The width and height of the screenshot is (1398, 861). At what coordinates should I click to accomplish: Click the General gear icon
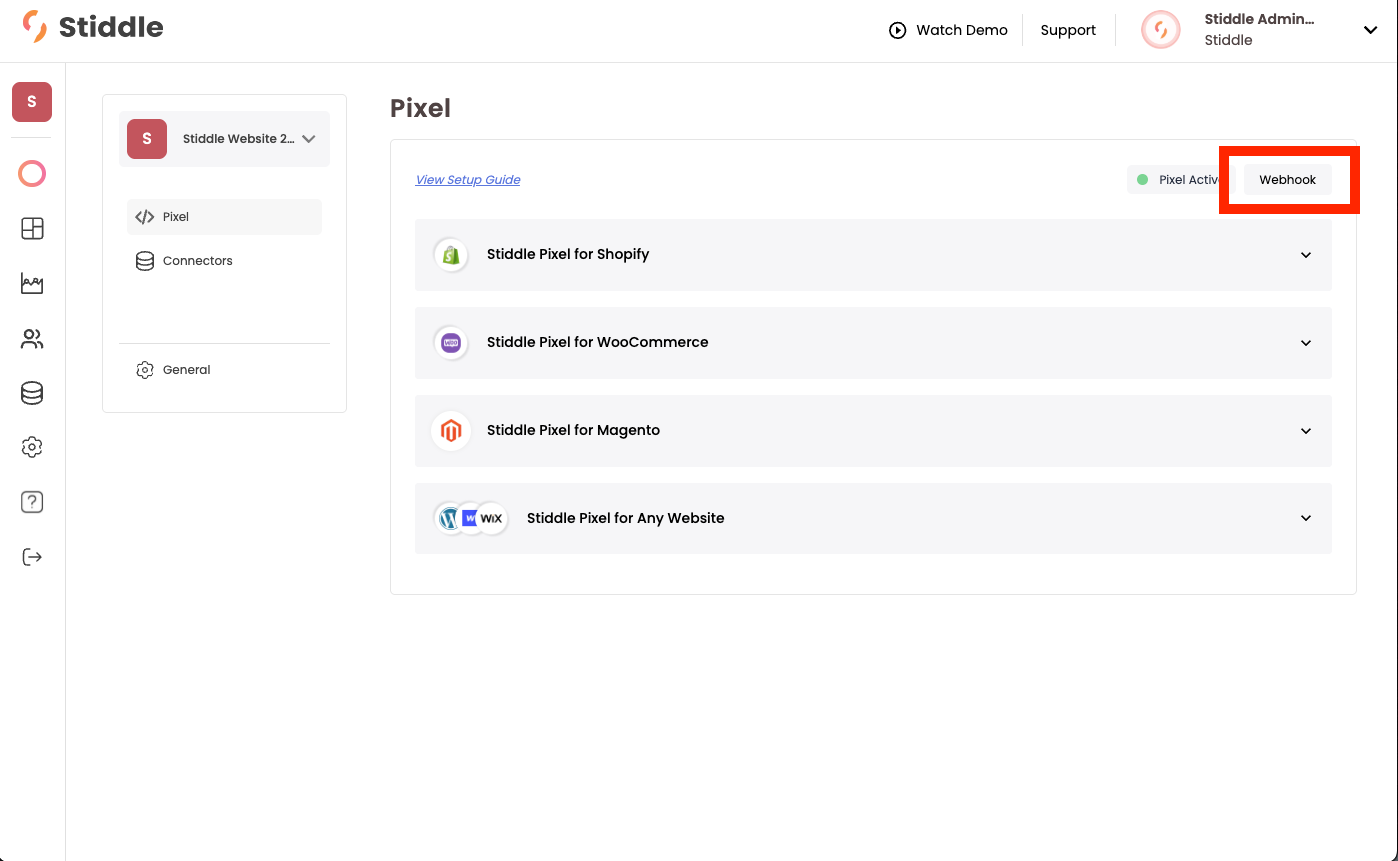coord(145,370)
